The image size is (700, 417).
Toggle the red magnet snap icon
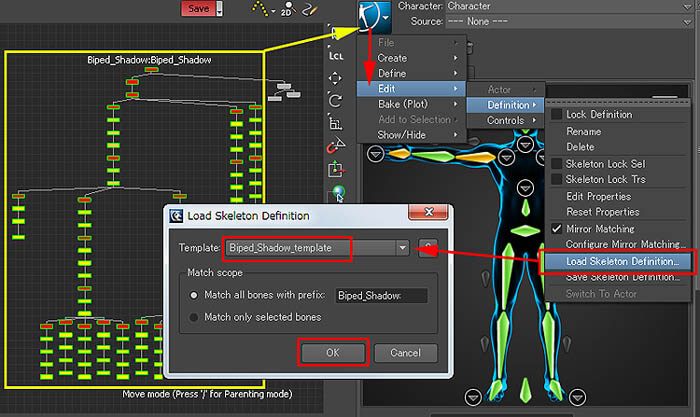pyautogui.click(x=336, y=146)
